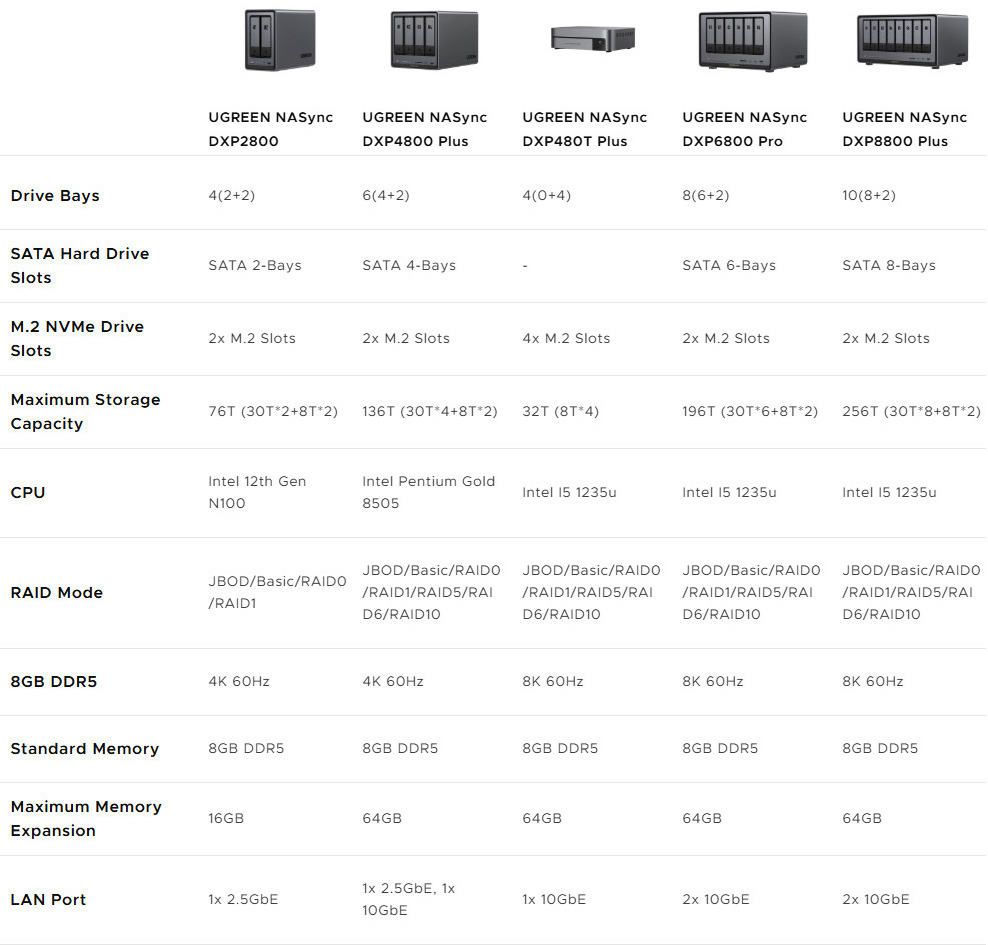
Task: Click the DXP4800 Plus four-bay NAS image
Action: [428, 40]
